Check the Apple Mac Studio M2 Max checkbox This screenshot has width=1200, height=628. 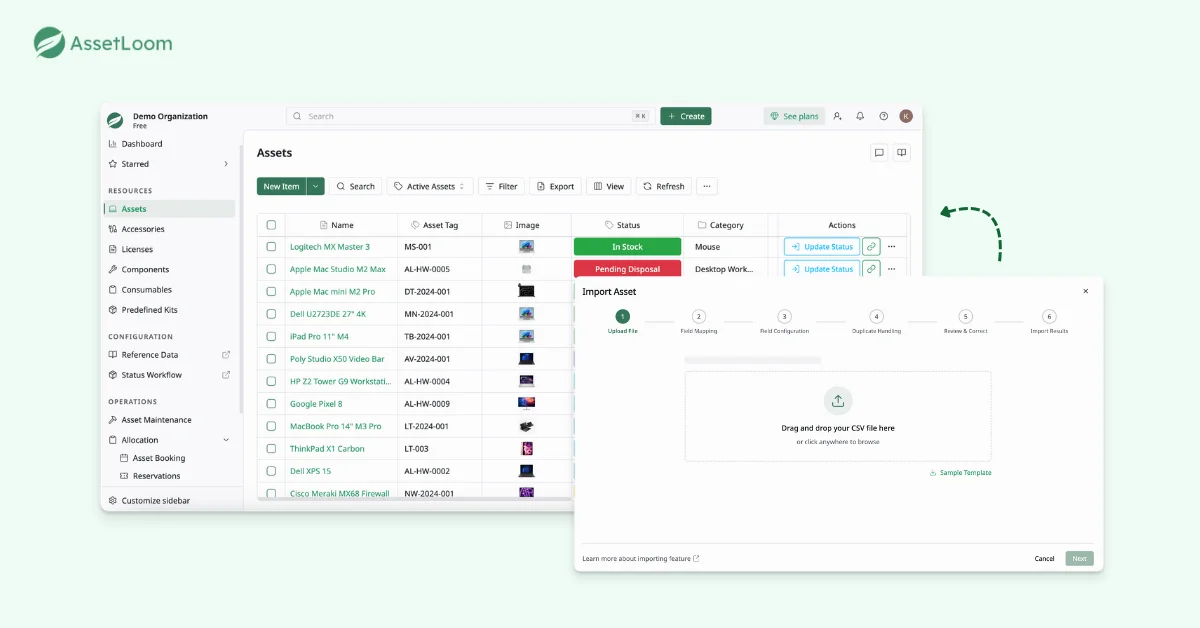271,269
